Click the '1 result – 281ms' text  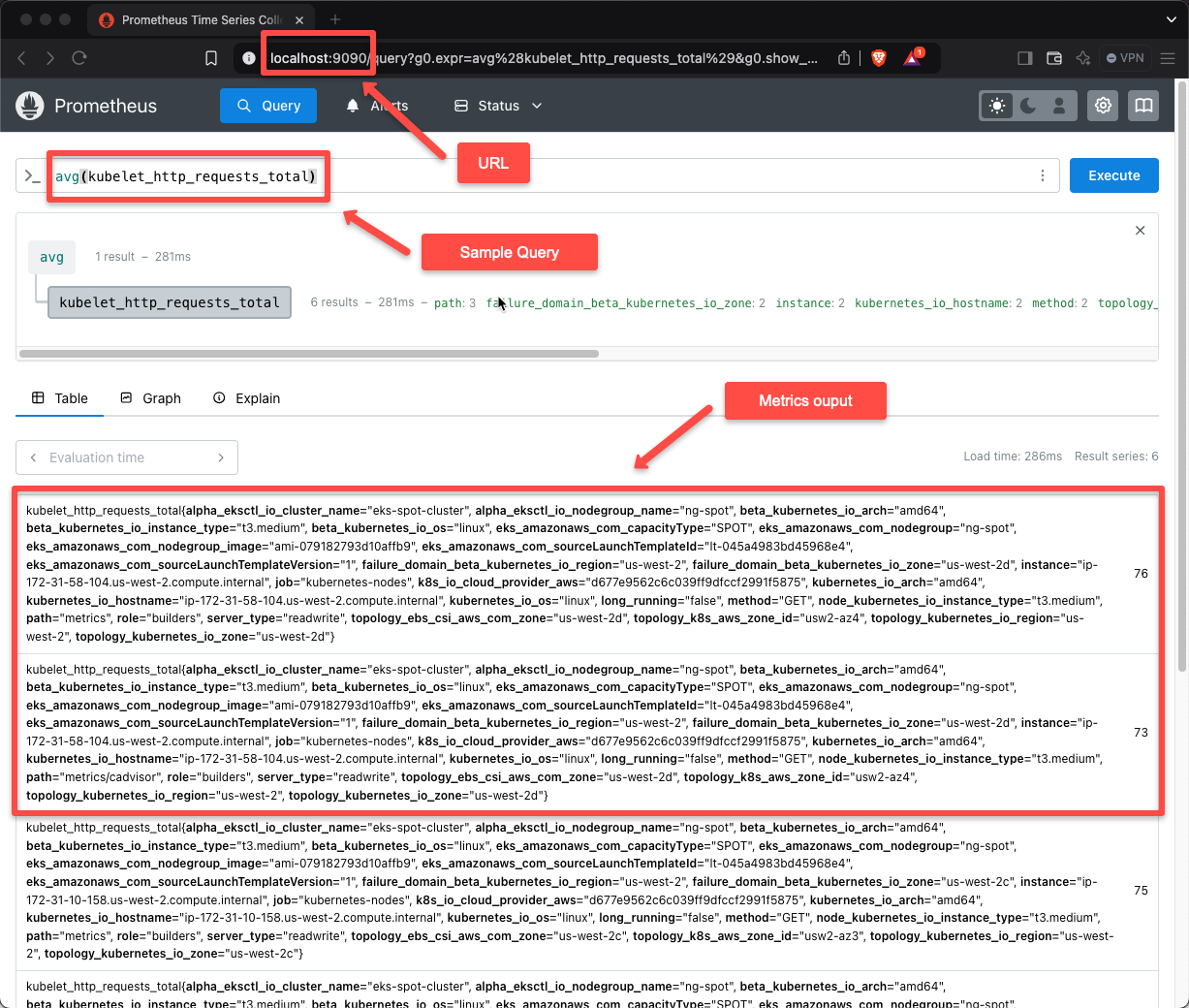(143, 257)
